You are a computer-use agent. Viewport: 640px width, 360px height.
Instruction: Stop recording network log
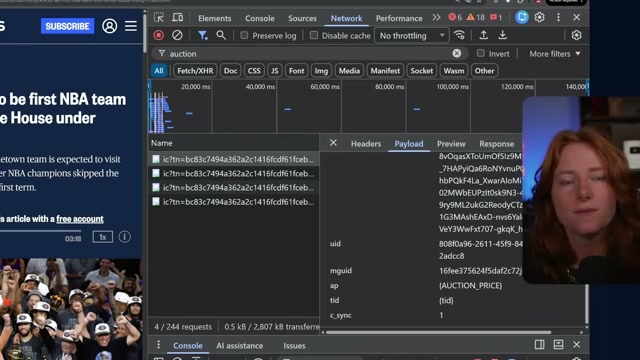pyautogui.click(x=159, y=36)
